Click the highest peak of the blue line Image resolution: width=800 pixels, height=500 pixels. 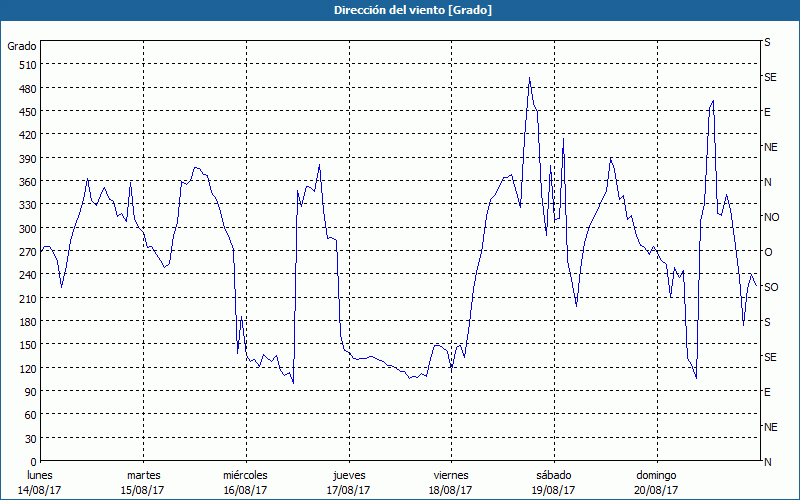529,79
